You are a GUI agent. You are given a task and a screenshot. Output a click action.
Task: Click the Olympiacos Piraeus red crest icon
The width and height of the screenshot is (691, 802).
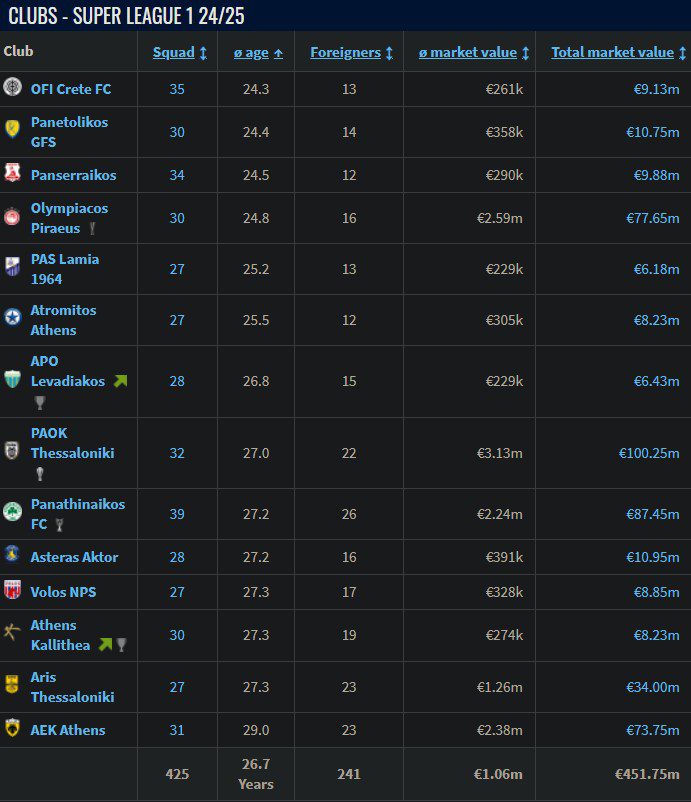point(12,217)
